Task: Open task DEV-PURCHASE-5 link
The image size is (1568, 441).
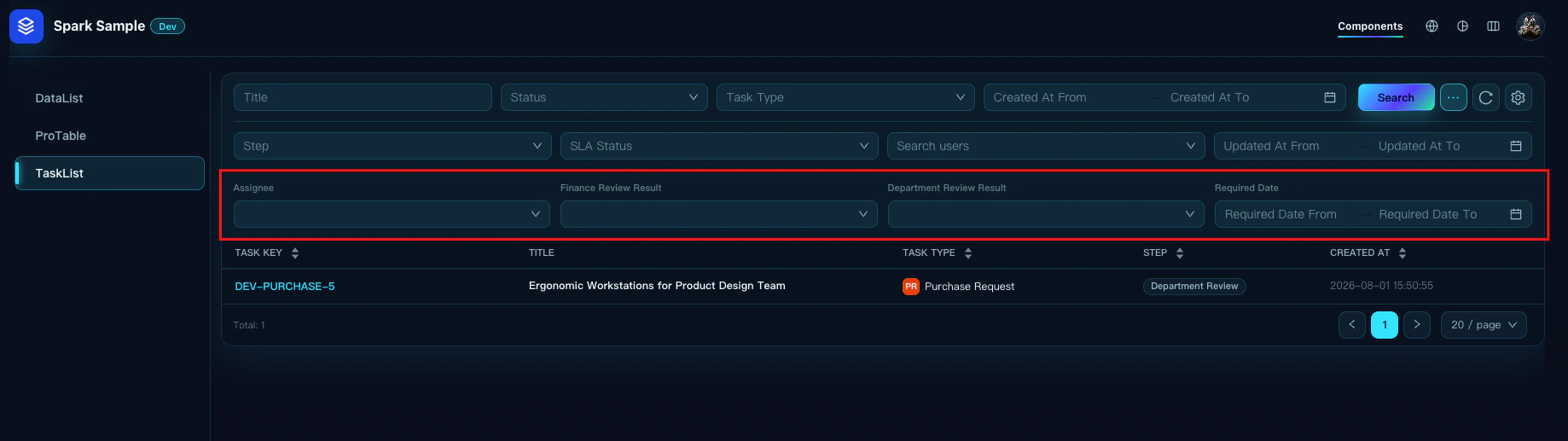Action: (x=285, y=287)
